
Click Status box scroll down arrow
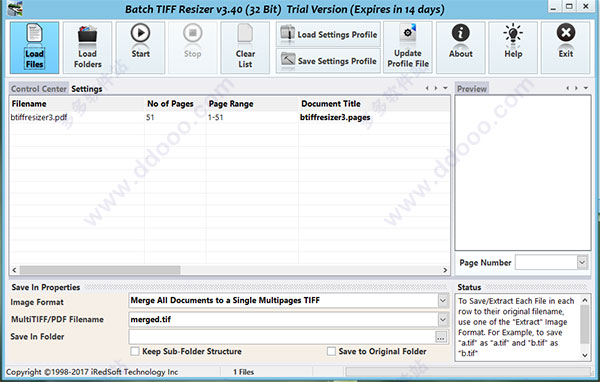(585, 355)
